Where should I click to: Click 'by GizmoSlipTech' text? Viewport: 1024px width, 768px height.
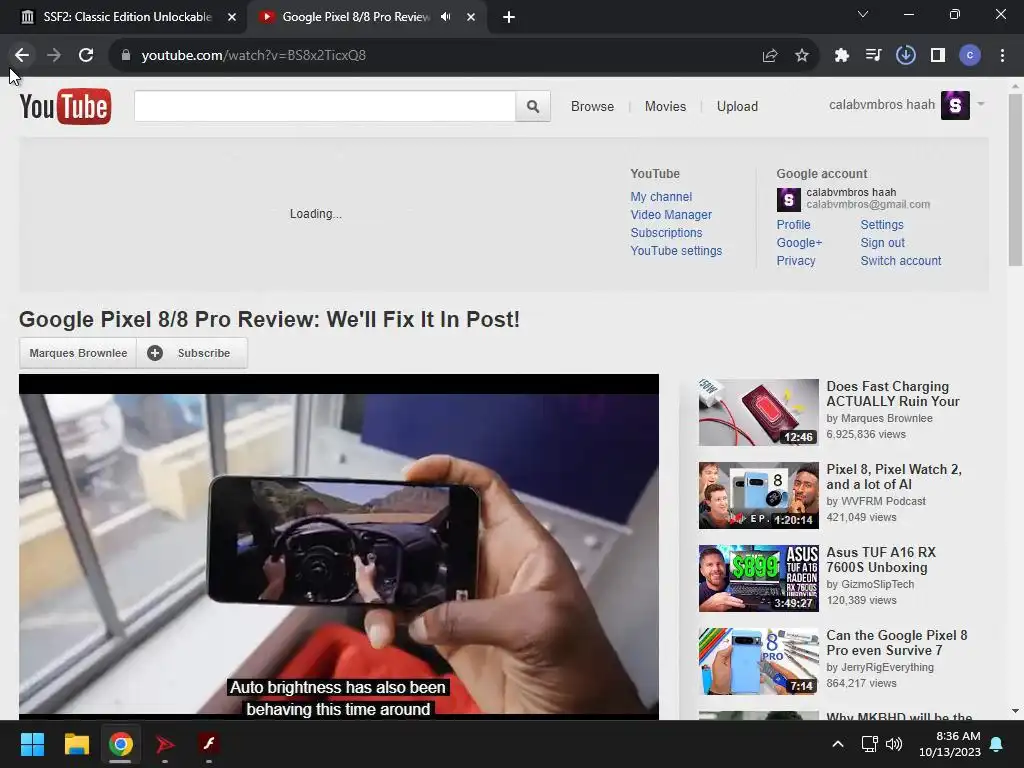[870, 584]
